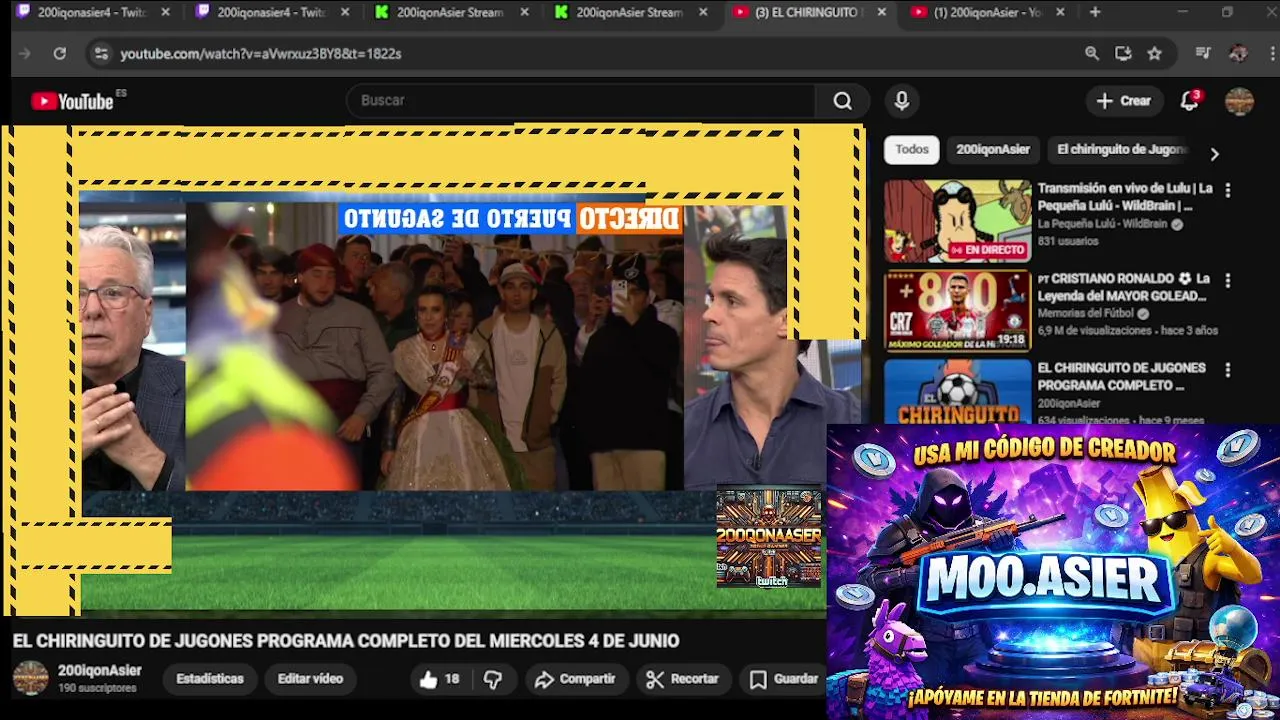Open Cristiano Ronaldo CR7 video thumbnail
The width and height of the screenshot is (1280, 720).
[957, 311]
